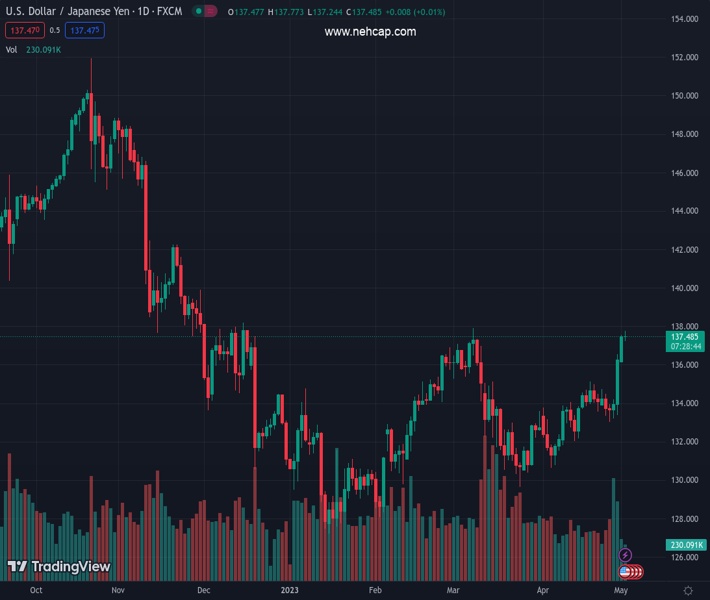710x600 pixels.
Task: Click the May label on time axis
Action: coord(620,590)
